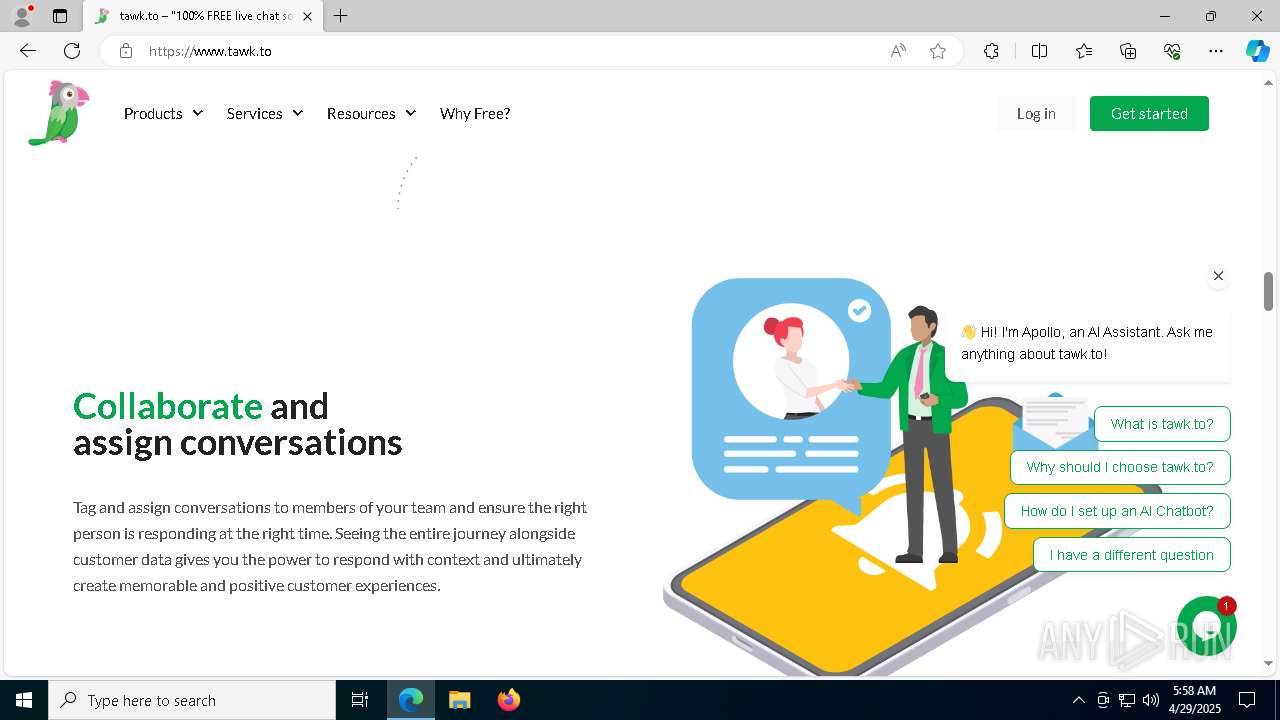
Task: Open the Windows Start menu
Action: (24, 700)
